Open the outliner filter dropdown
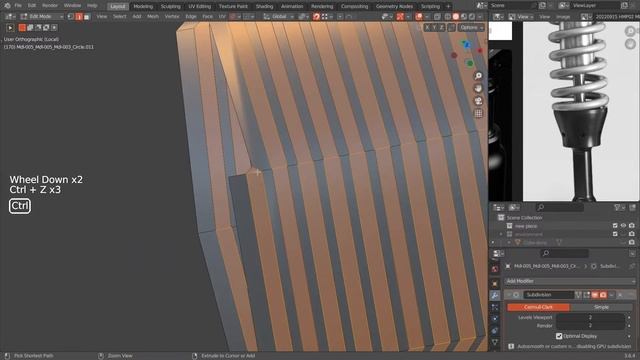The image size is (640, 360). [620, 208]
